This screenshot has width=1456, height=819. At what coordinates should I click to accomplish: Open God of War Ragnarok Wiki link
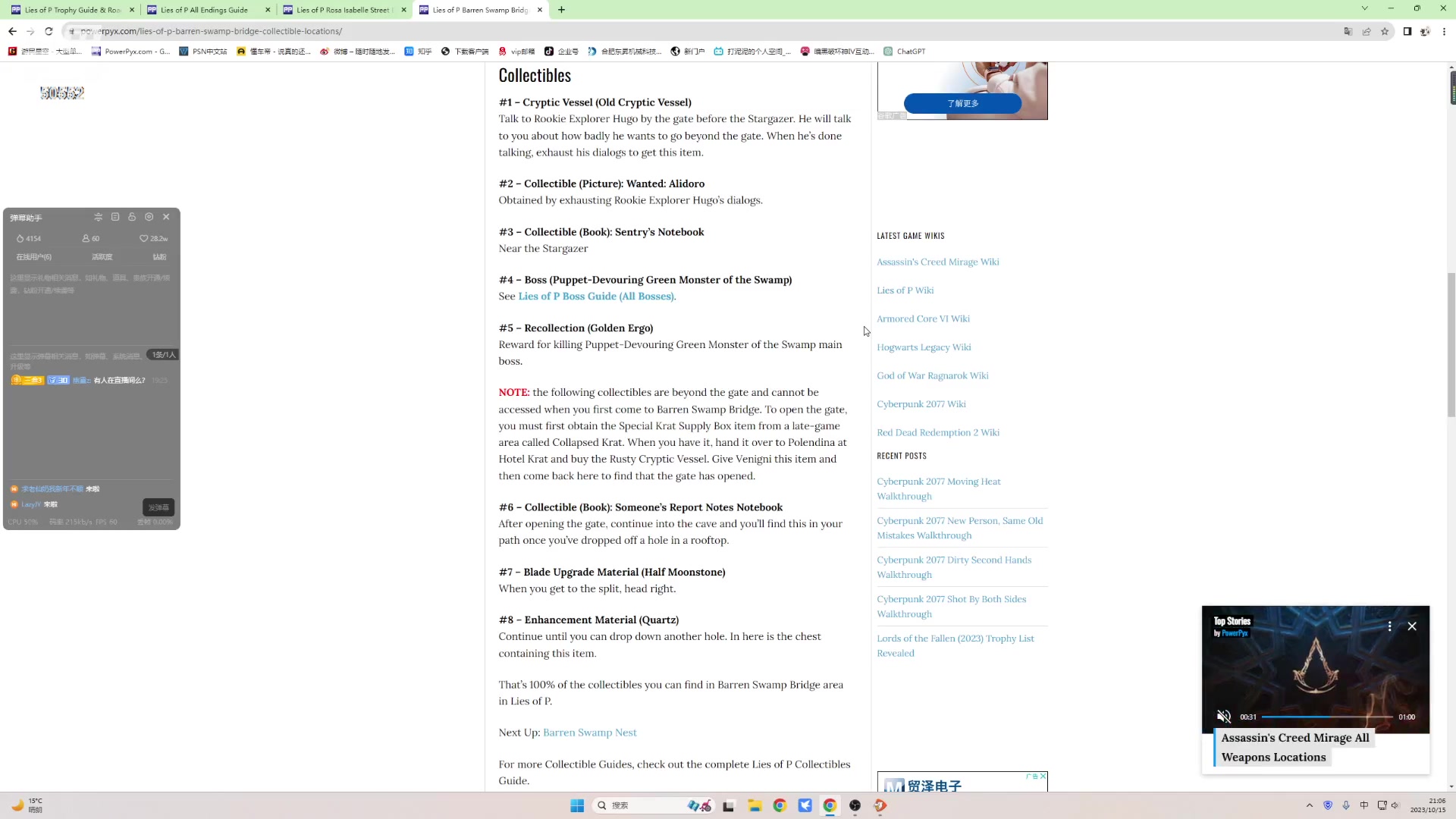[932, 376]
